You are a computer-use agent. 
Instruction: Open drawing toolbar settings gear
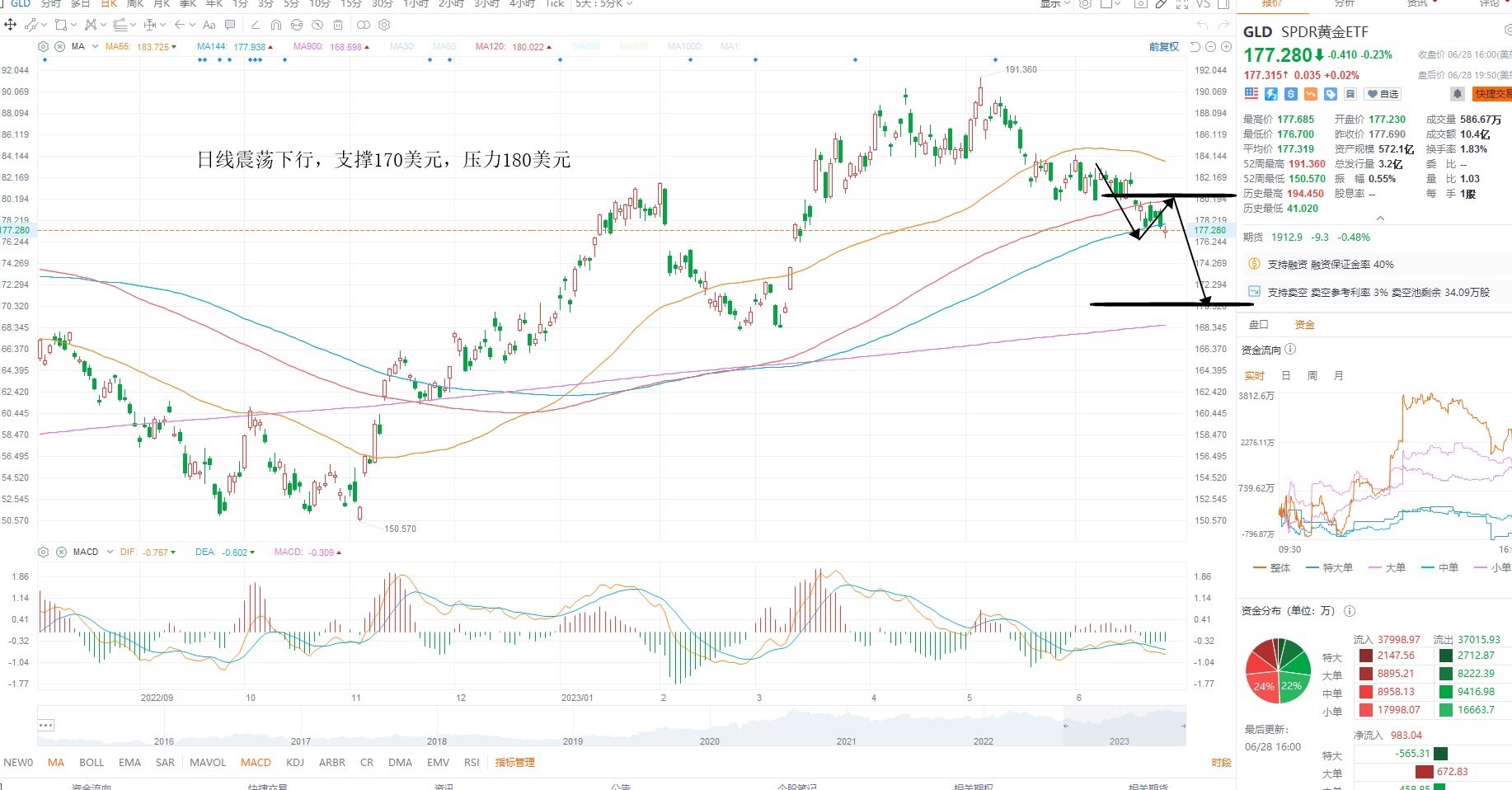[x=384, y=25]
